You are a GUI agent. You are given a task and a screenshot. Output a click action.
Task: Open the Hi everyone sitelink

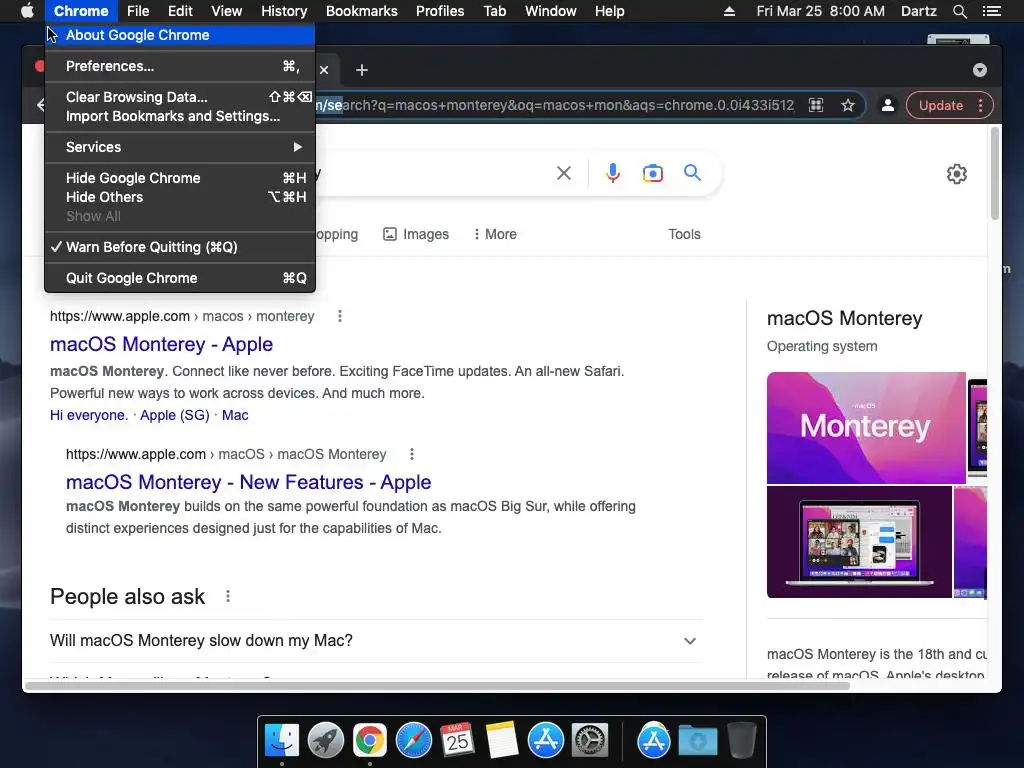point(89,415)
